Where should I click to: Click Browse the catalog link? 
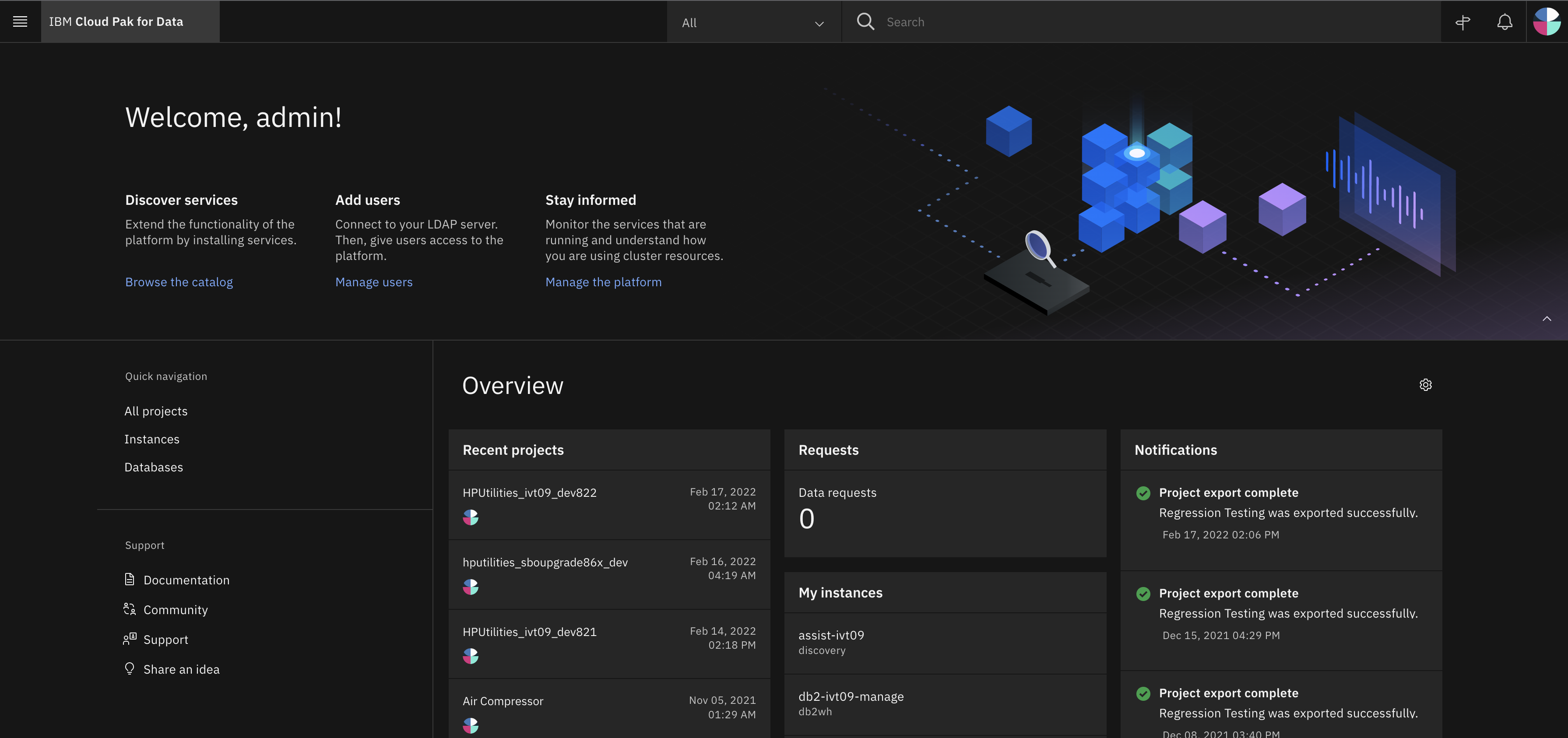(x=178, y=282)
